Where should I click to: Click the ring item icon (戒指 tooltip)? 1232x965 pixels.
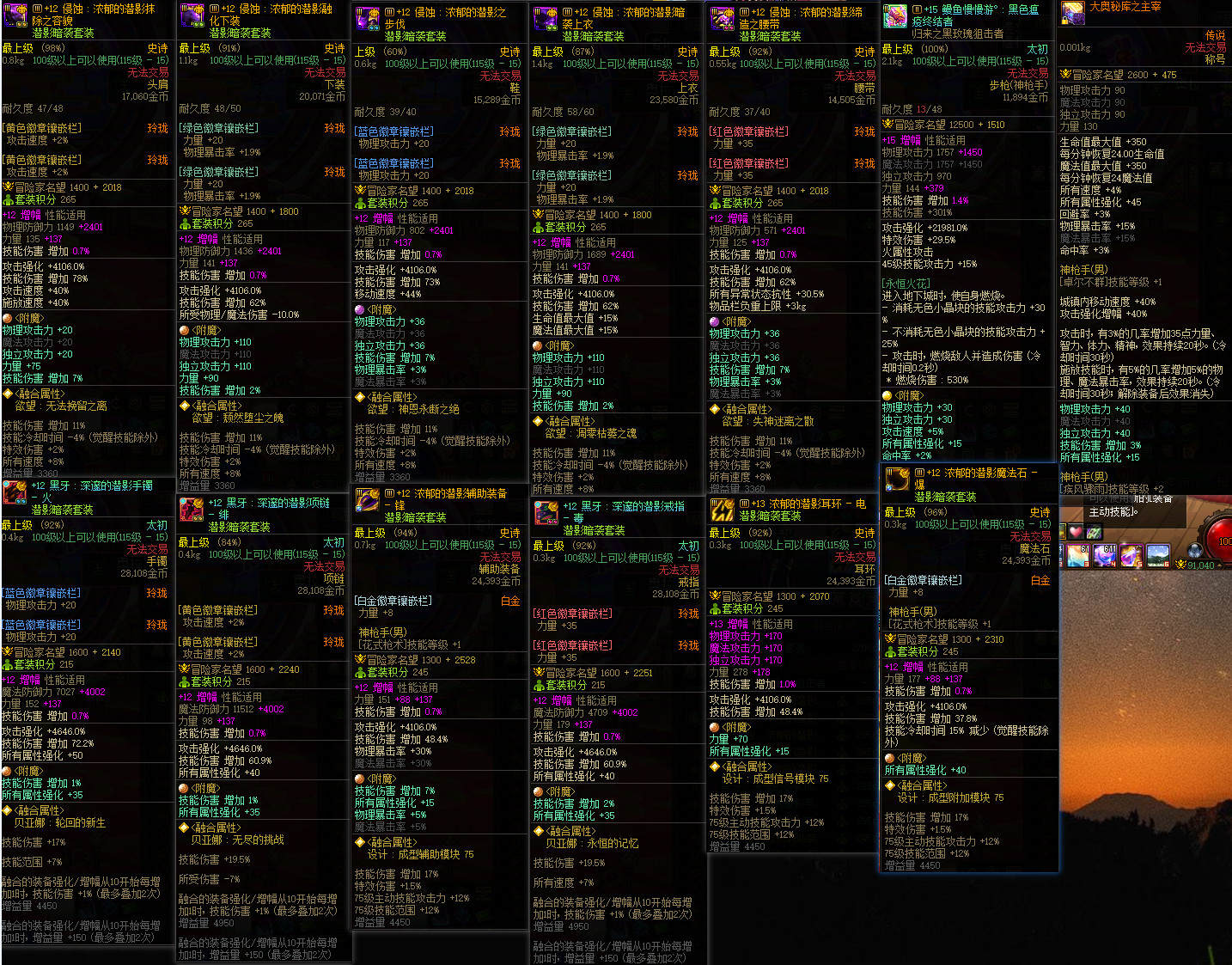pos(546,514)
